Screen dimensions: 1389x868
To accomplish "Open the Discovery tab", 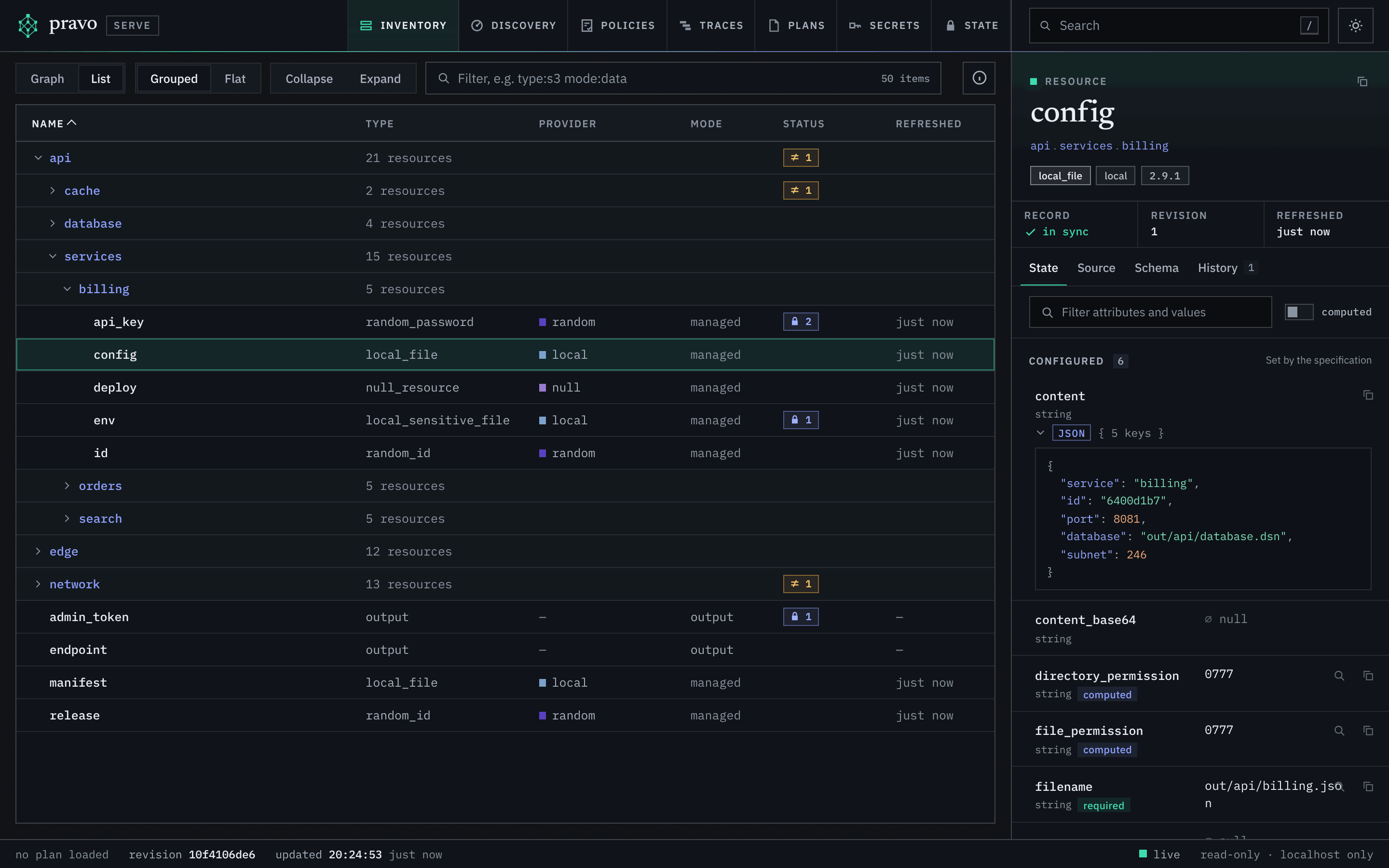I will [x=513, y=25].
